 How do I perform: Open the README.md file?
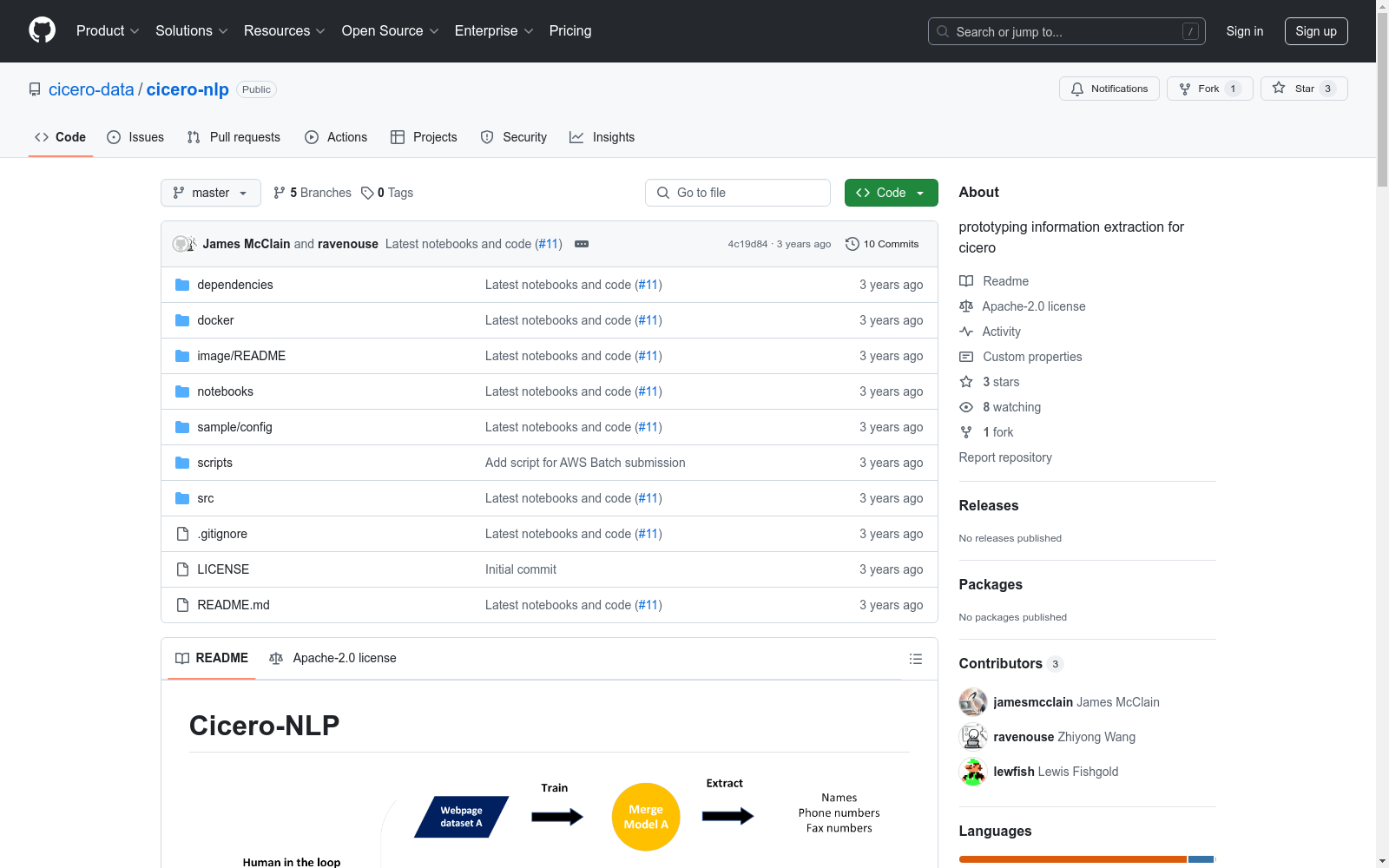point(234,605)
